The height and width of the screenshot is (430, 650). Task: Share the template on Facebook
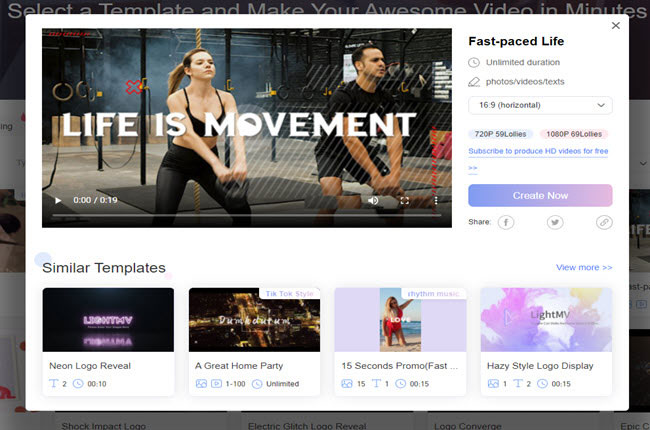506,222
